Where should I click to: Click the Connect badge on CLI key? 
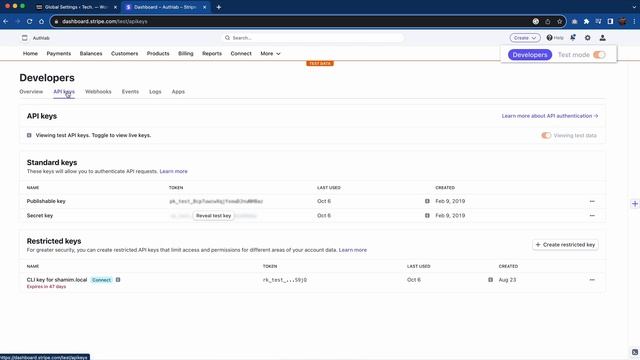[x=101, y=280]
